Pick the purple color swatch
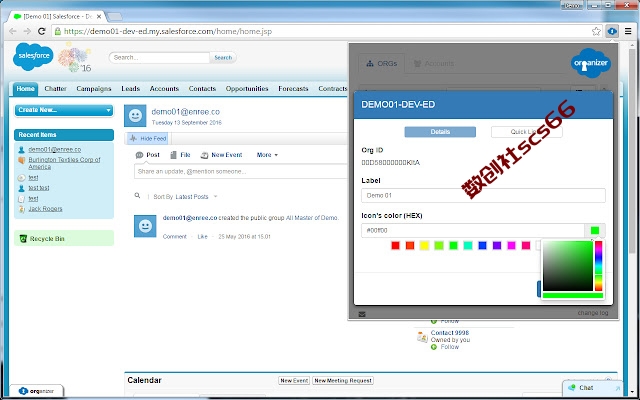The width and height of the screenshot is (640, 400). [497, 246]
